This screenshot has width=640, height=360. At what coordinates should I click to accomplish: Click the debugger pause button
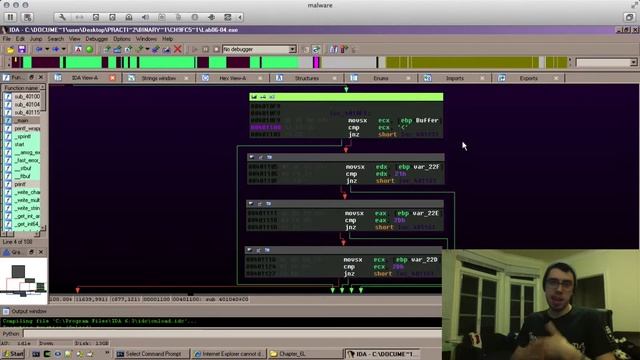click(x=205, y=49)
